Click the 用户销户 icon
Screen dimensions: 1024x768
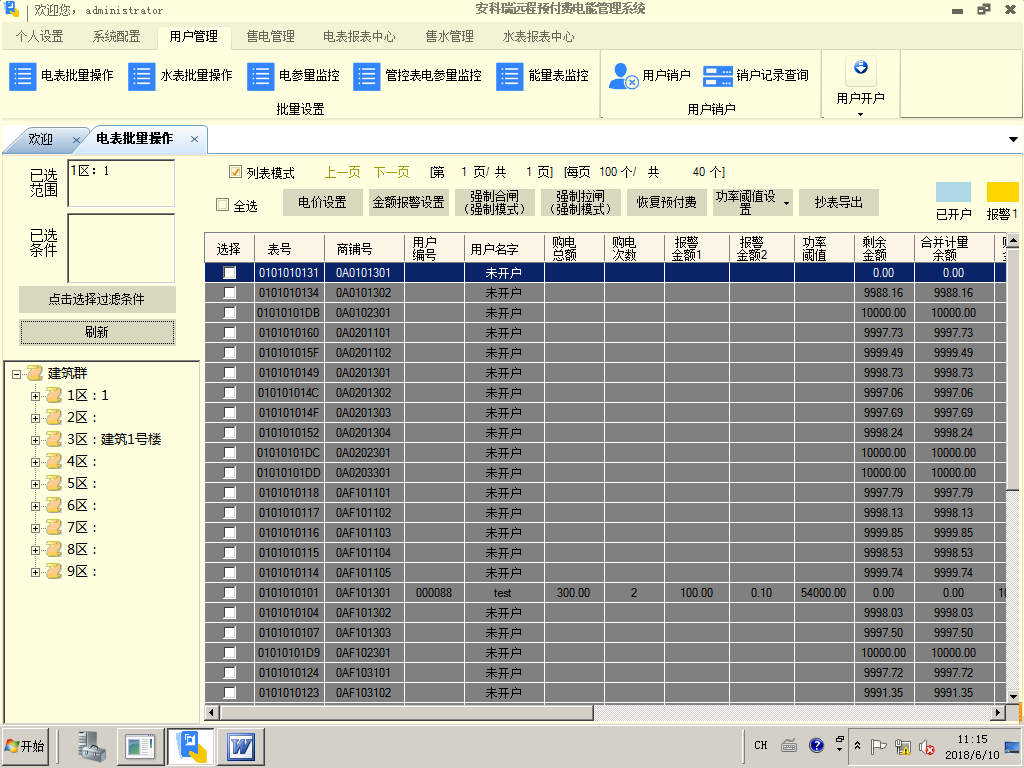[x=625, y=76]
